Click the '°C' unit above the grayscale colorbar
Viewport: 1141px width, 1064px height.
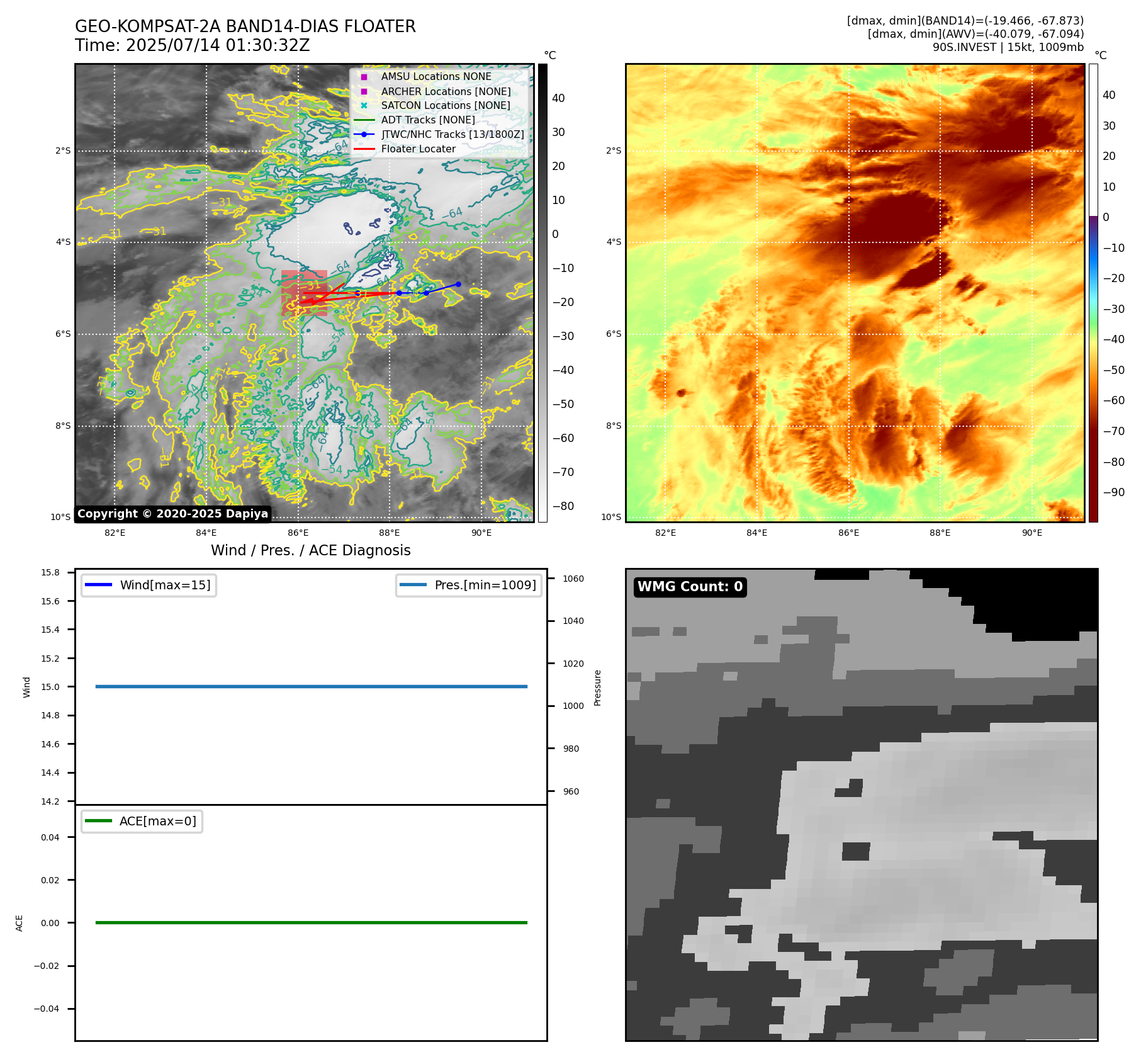[550, 55]
